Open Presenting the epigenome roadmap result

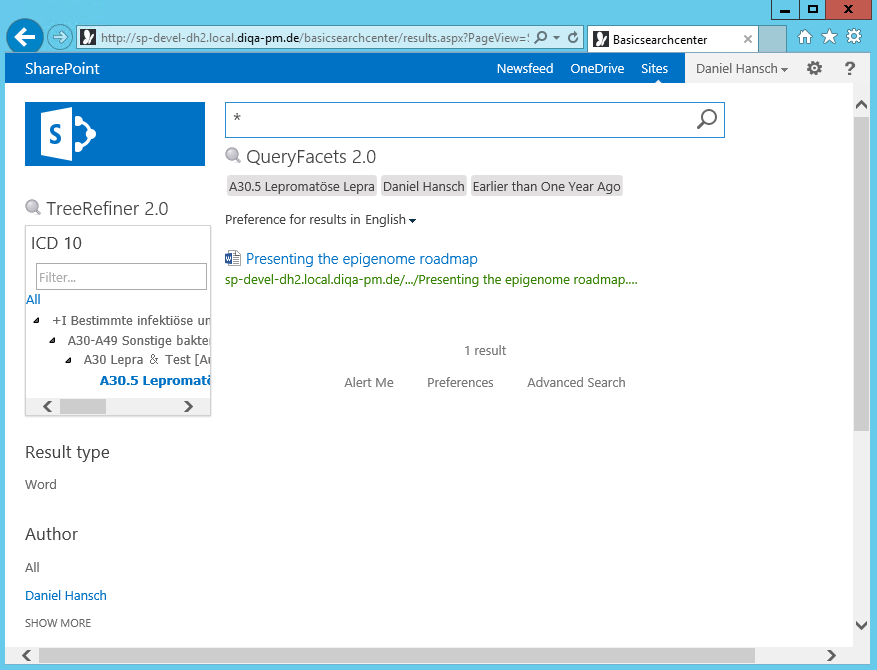coord(361,259)
